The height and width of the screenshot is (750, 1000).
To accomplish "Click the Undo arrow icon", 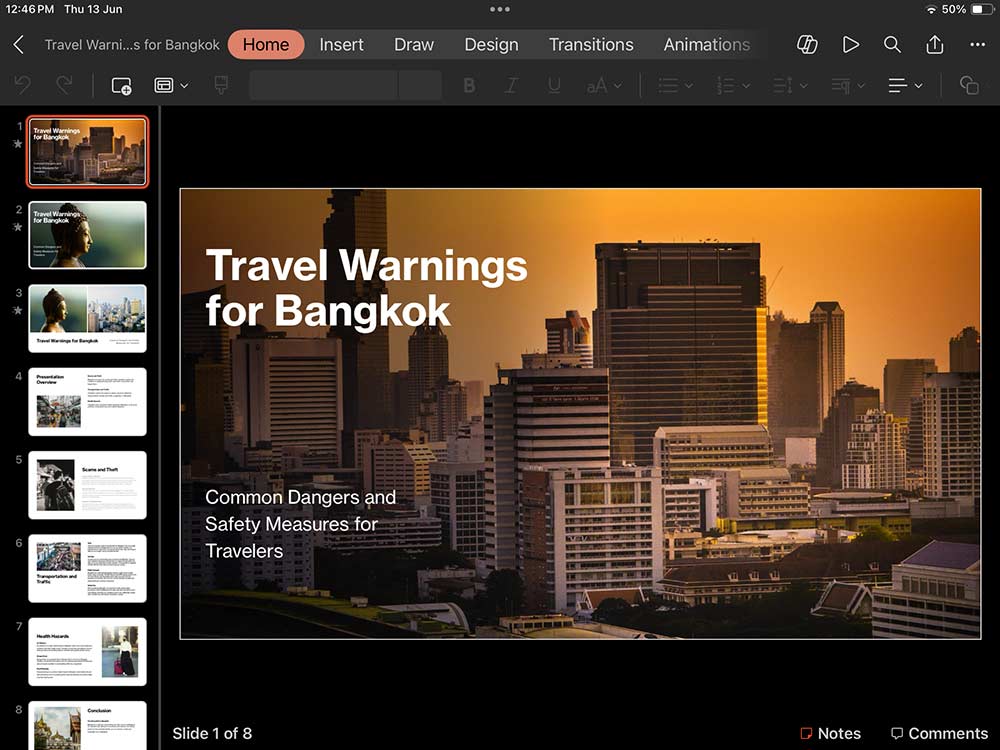I will tap(21, 85).
